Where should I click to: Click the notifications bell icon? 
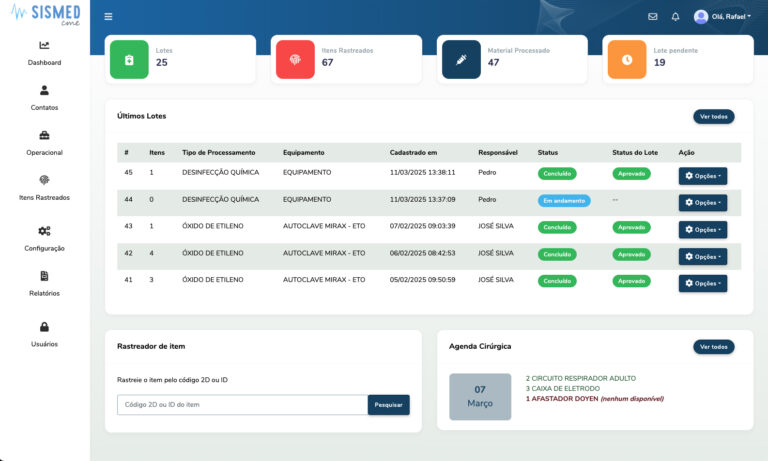[676, 16]
